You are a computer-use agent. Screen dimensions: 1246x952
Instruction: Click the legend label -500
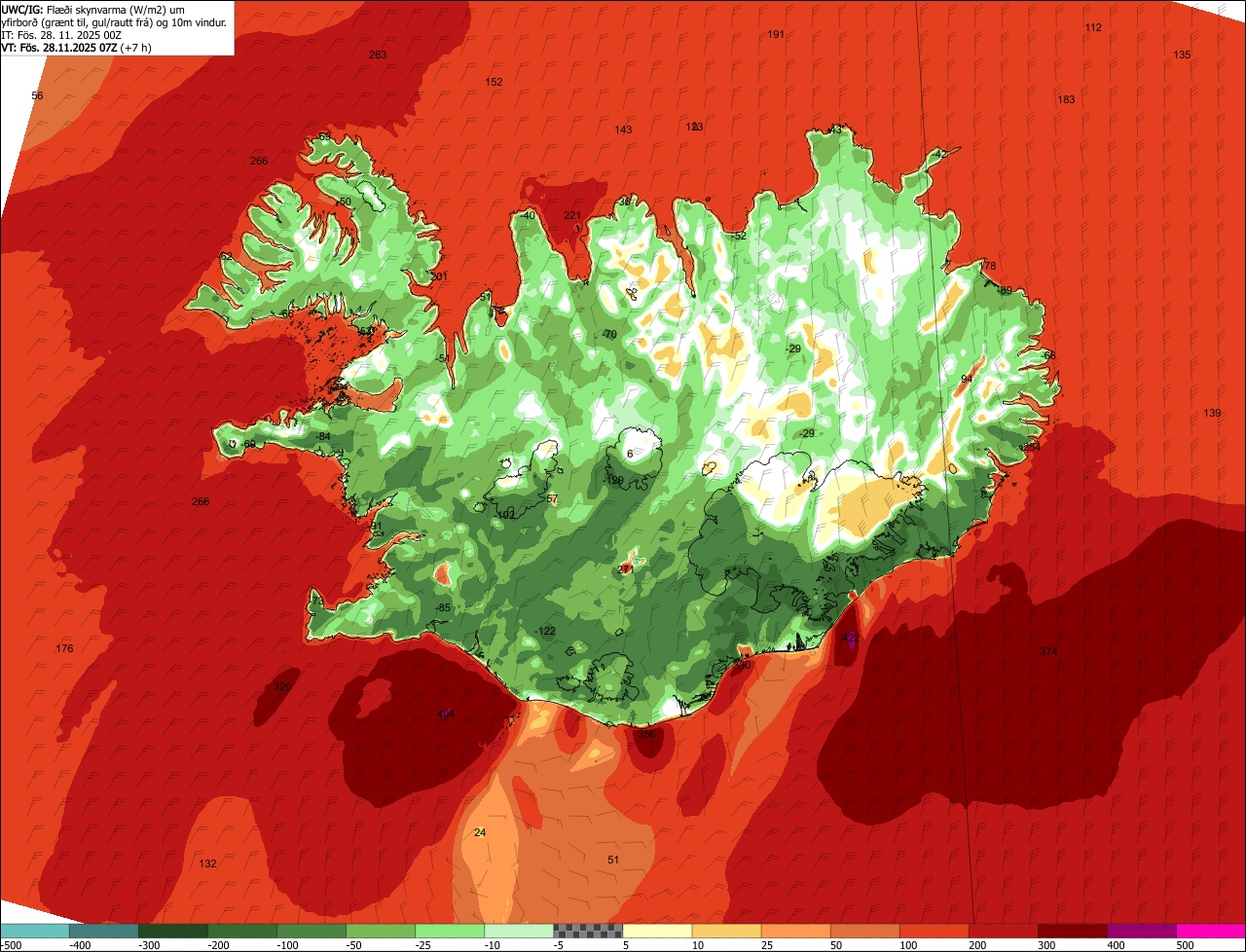point(11,945)
